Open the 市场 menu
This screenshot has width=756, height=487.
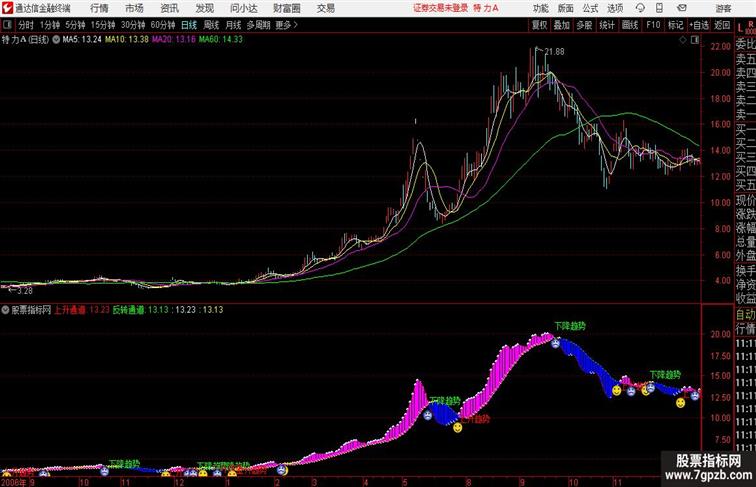[134, 8]
